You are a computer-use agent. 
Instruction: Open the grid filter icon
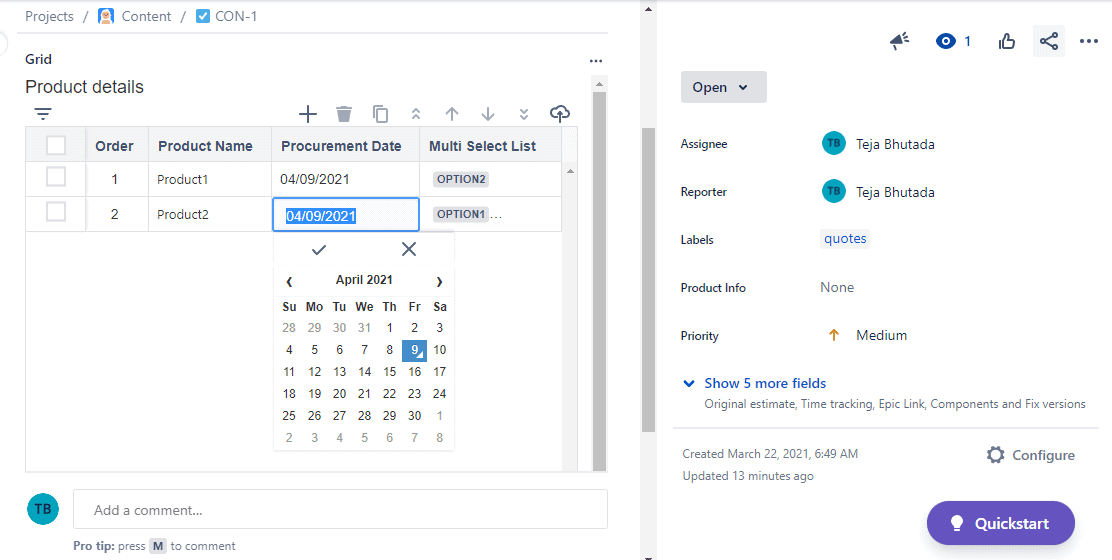tap(43, 113)
